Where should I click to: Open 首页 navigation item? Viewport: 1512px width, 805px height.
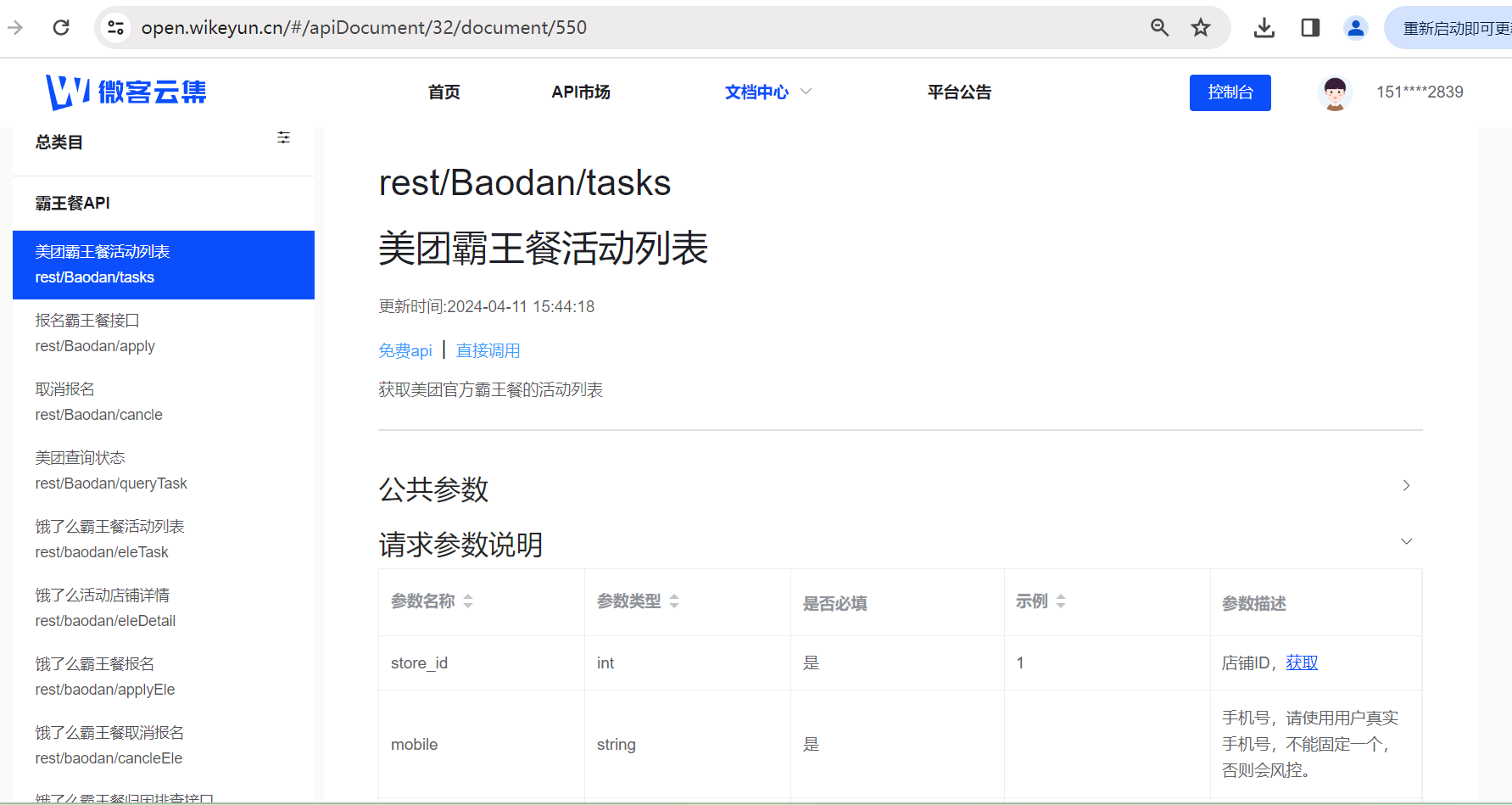click(x=444, y=92)
